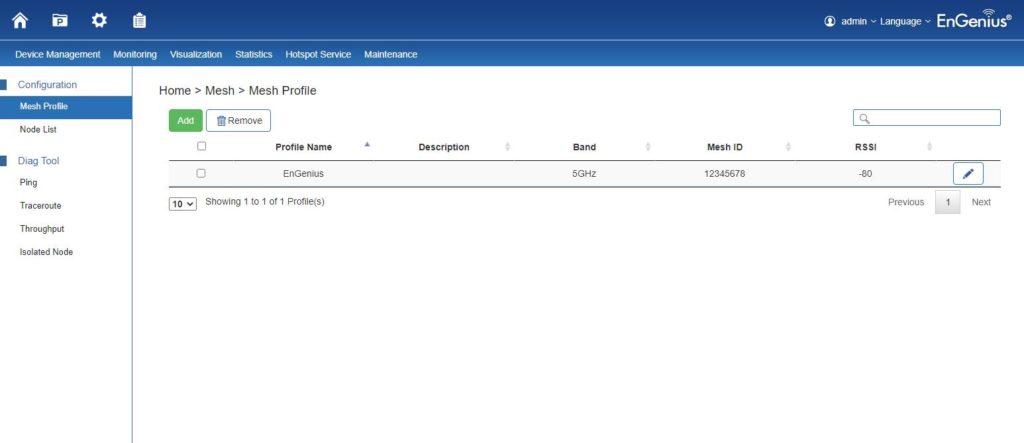Open Node List in the sidebar

point(40,130)
